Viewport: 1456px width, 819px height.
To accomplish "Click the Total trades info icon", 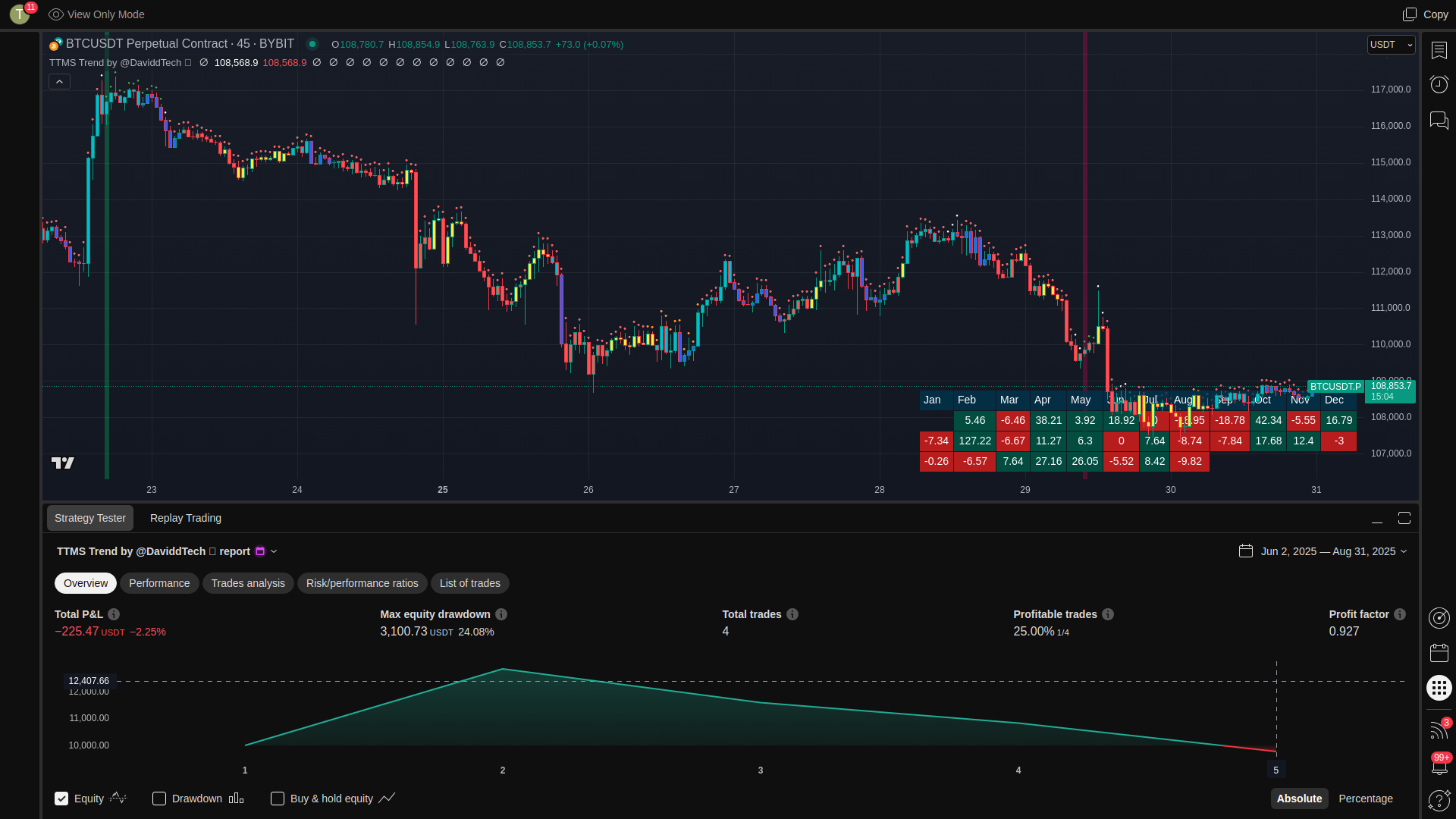I will pyautogui.click(x=792, y=614).
